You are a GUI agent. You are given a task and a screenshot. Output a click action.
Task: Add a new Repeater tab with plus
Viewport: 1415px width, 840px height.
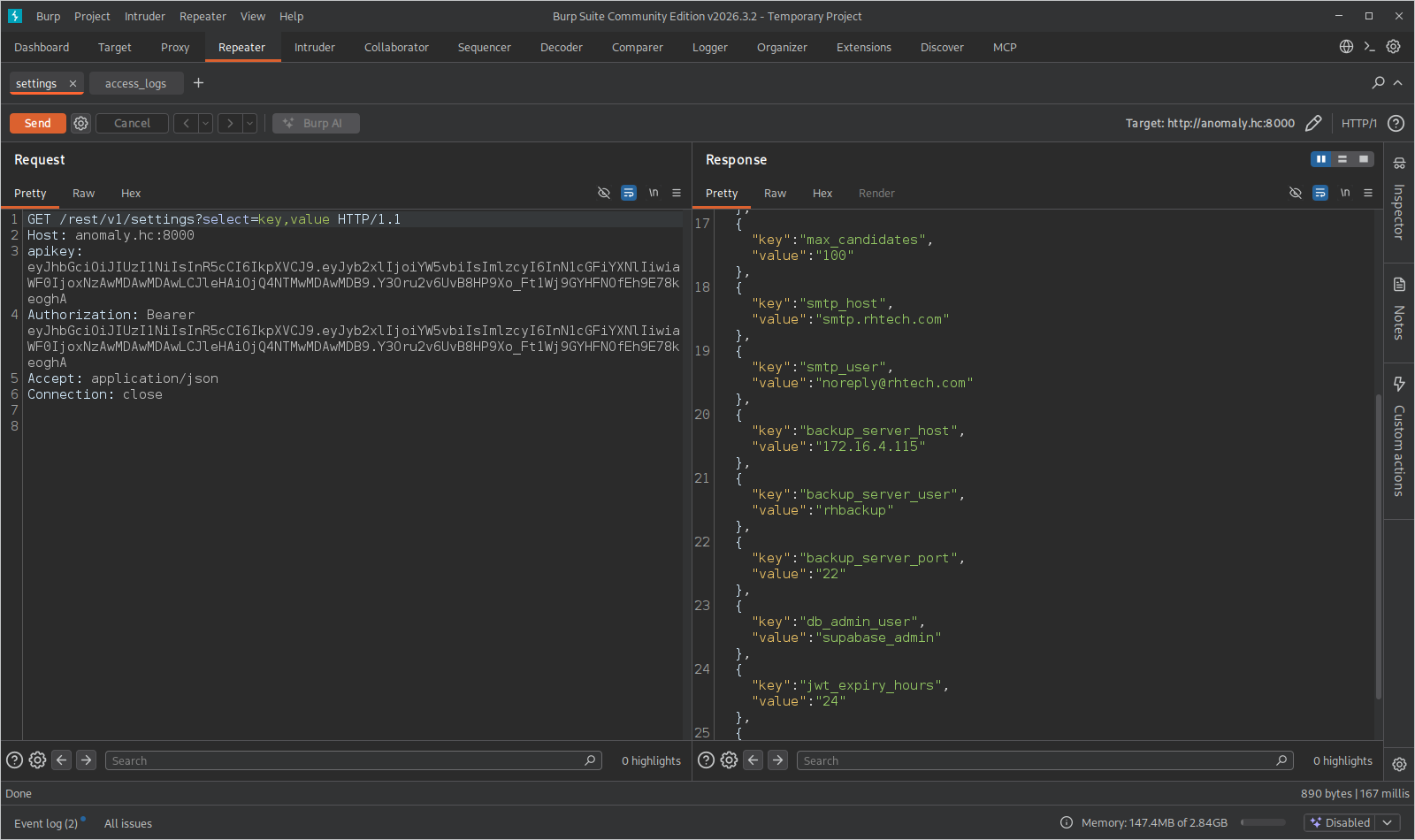tap(198, 83)
